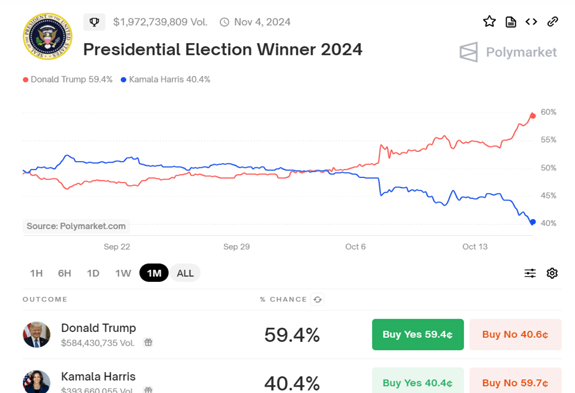Click the star favorite icon

tap(489, 22)
